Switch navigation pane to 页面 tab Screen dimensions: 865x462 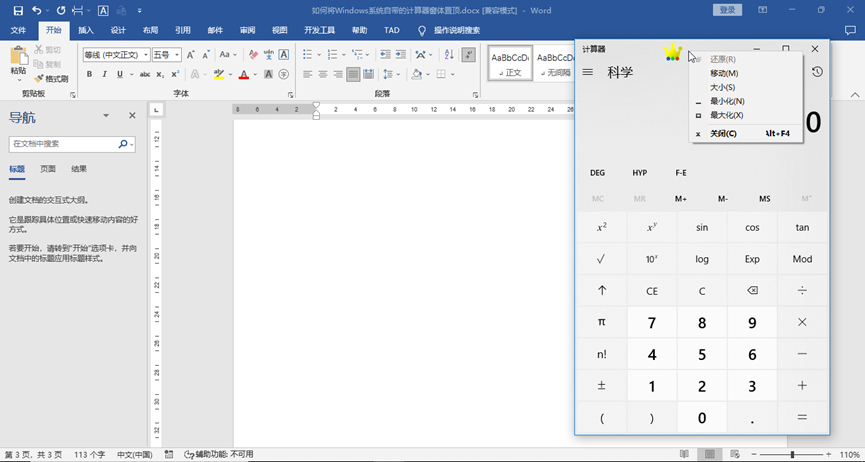click(48, 169)
